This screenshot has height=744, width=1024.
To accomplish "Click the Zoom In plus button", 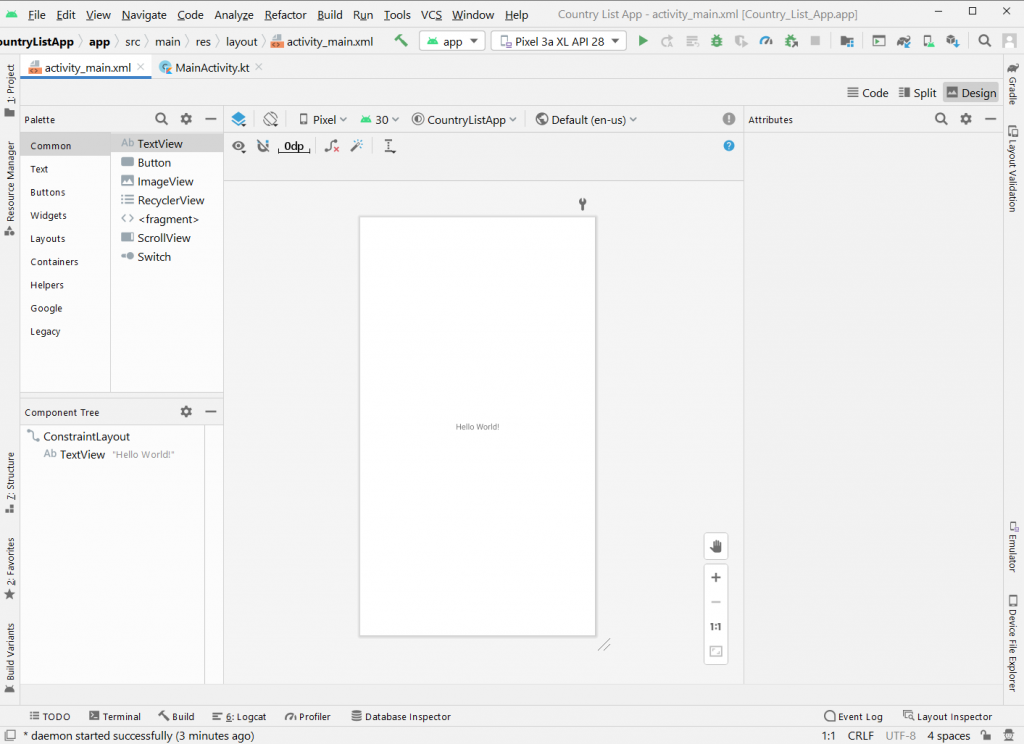I will (x=715, y=577).
